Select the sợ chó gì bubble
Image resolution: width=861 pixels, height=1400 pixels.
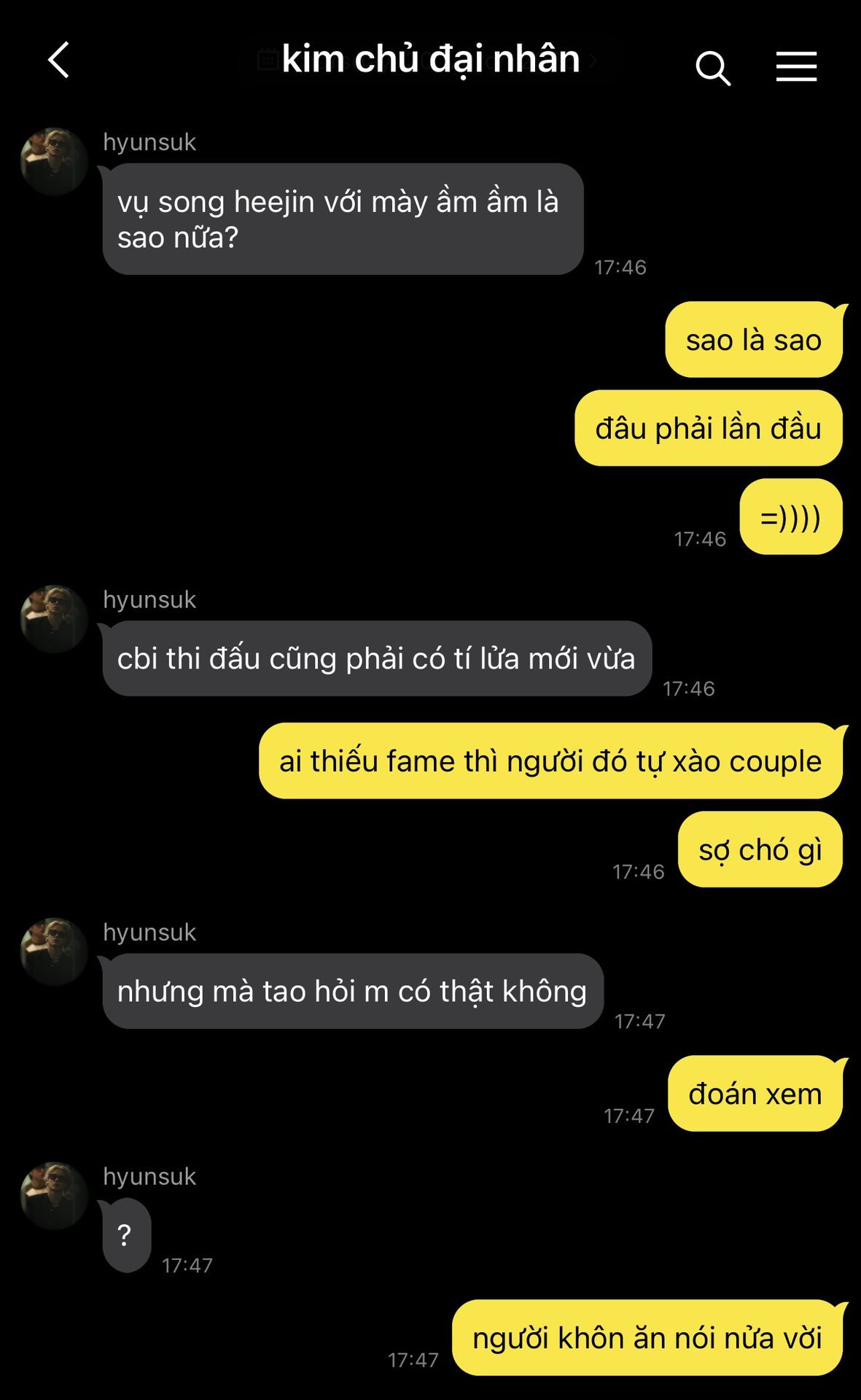point(760,849)
